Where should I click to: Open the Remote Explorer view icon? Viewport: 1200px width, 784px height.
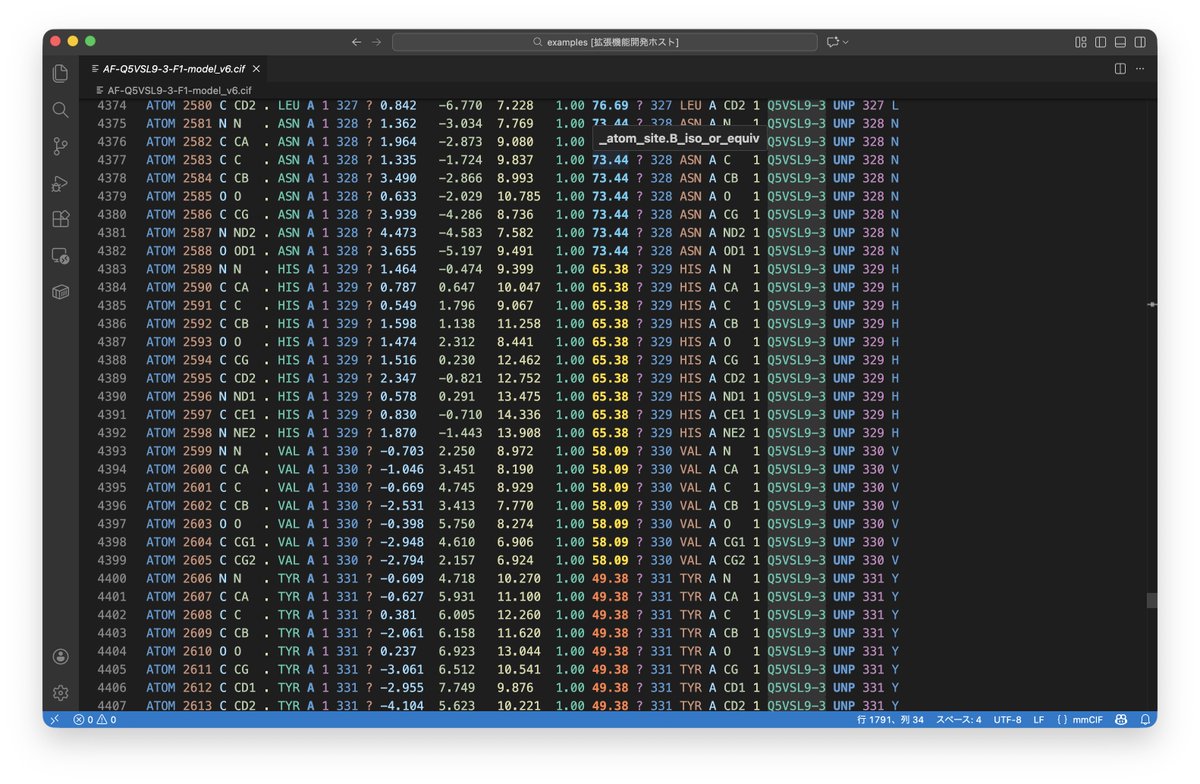(x=60, y=256)
